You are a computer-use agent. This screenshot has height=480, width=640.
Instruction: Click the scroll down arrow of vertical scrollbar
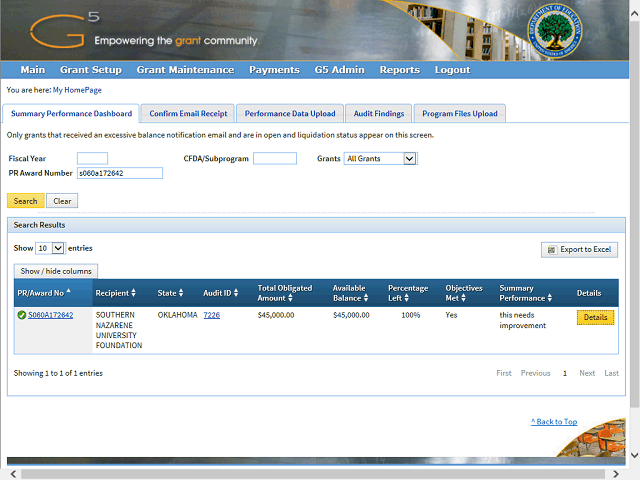coord(635,455)
